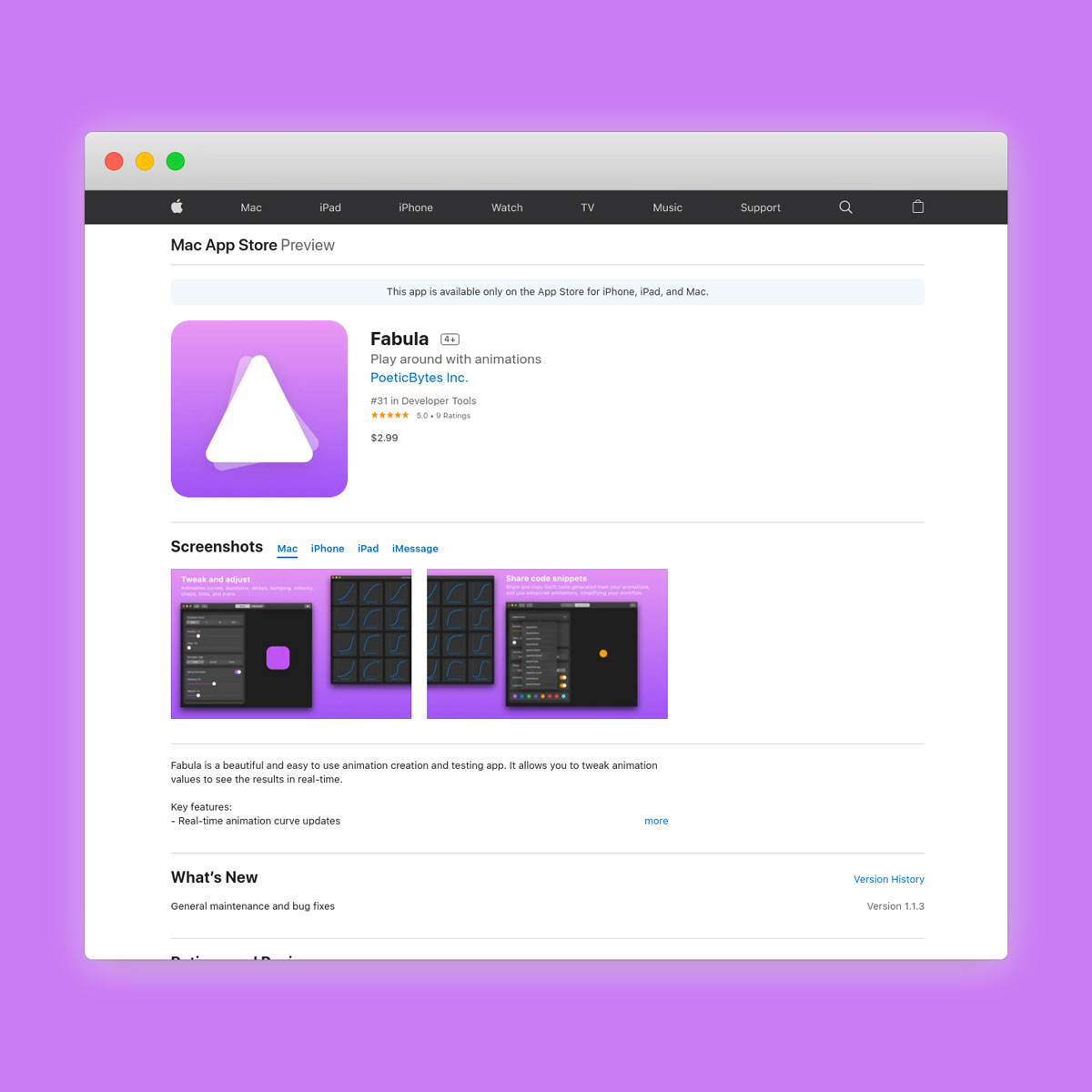Click the Version 1.1.3 label
Viewport: 1092px width, 1092px height.
[895, 906]
